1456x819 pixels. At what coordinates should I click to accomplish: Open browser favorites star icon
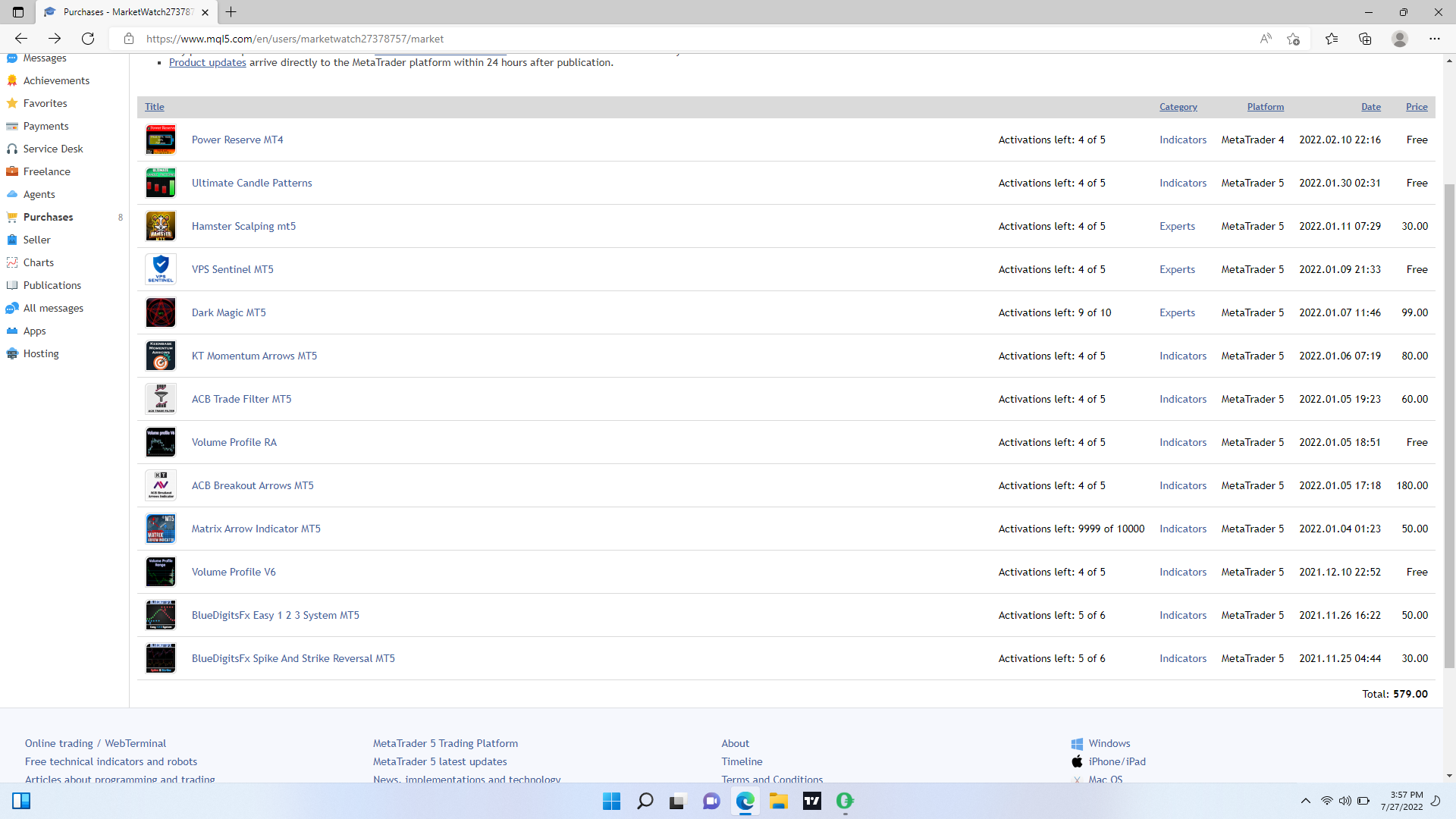(1331, 39)
